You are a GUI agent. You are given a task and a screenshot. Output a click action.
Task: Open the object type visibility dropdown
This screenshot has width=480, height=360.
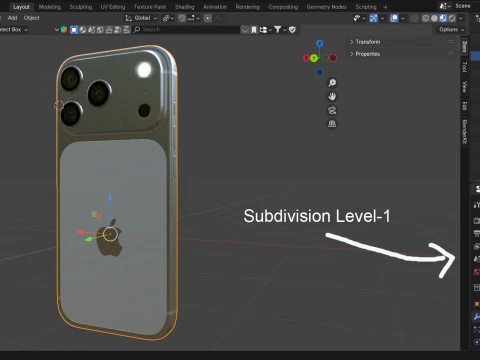tap(359, 18)
